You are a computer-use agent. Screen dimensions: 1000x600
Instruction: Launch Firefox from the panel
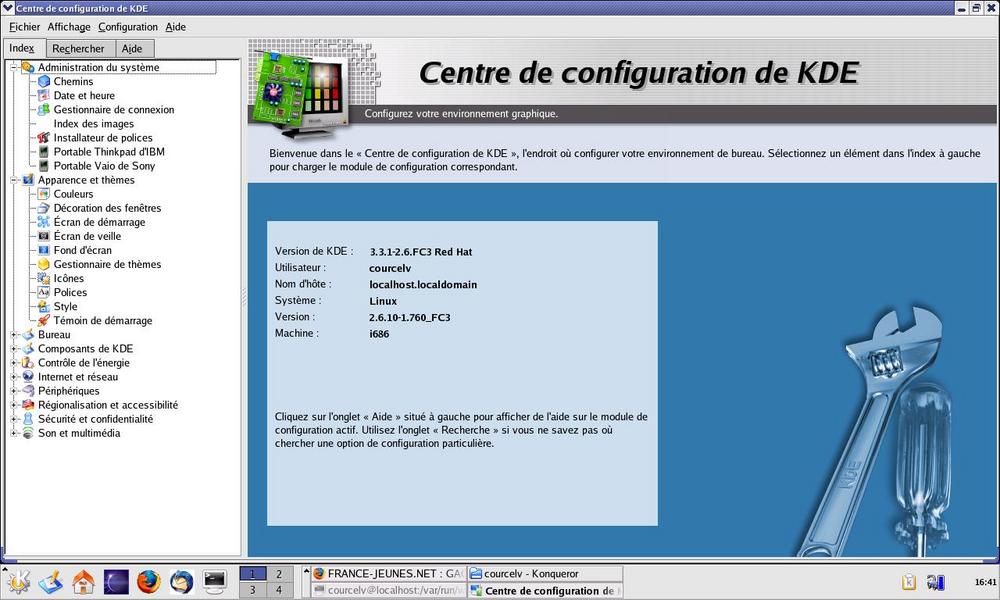pyautogui.click(x=149, y=582)
